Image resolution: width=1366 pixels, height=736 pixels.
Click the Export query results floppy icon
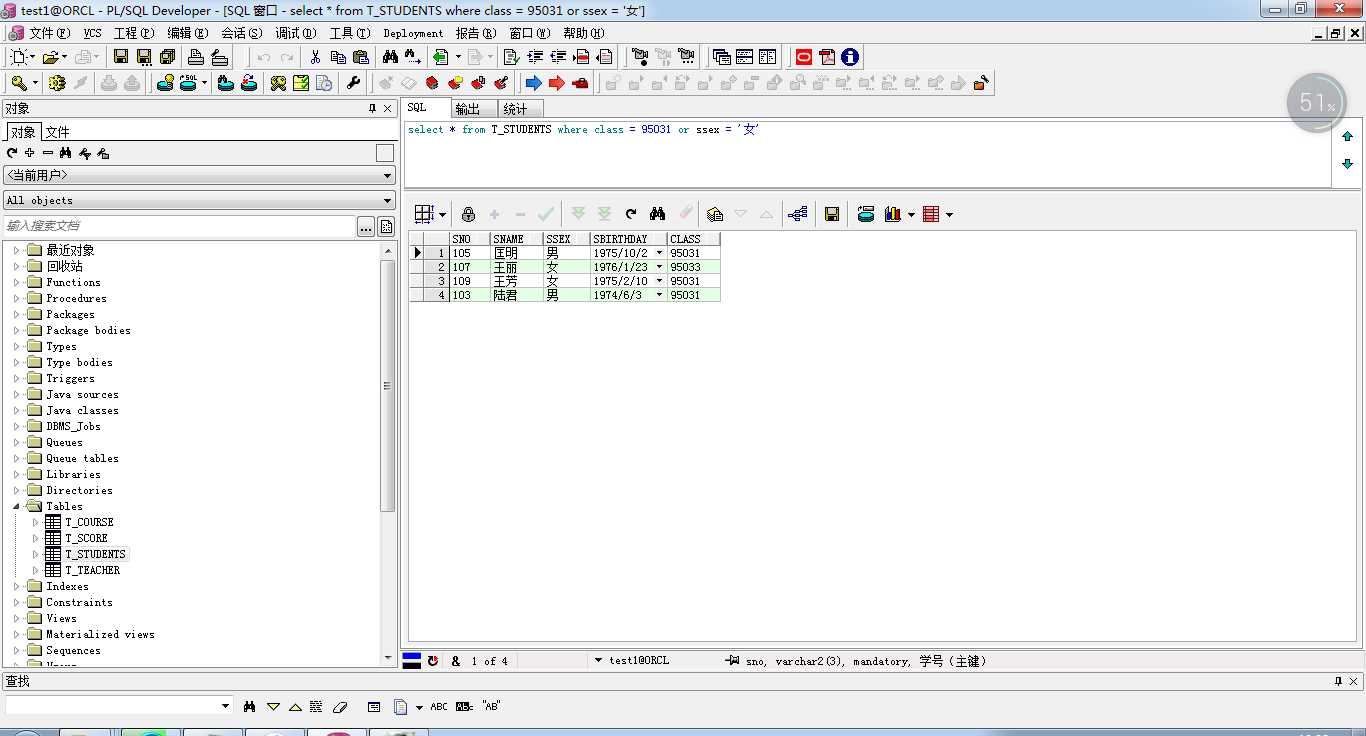[x=831, y=214]
